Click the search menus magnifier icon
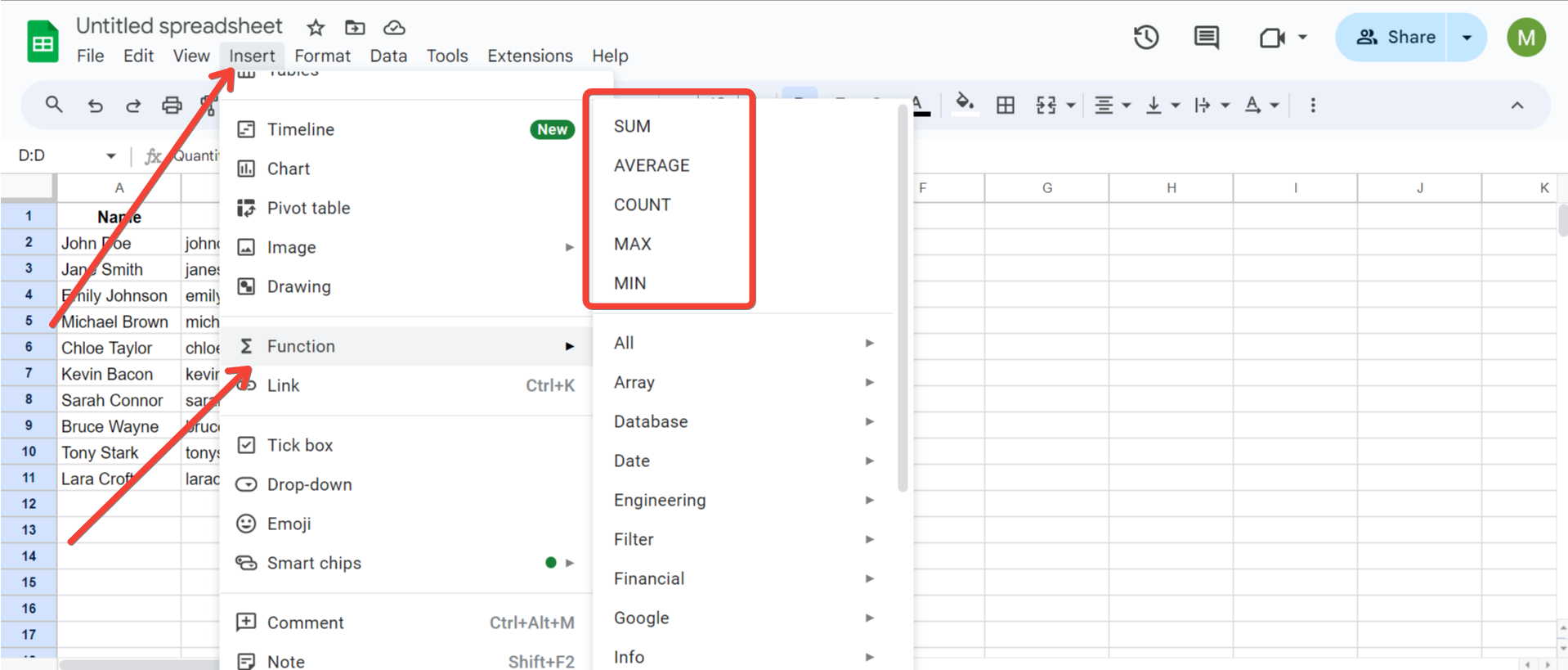Image resolution: width=1568 pixels, height=670 pixels. tap(54, 105)
